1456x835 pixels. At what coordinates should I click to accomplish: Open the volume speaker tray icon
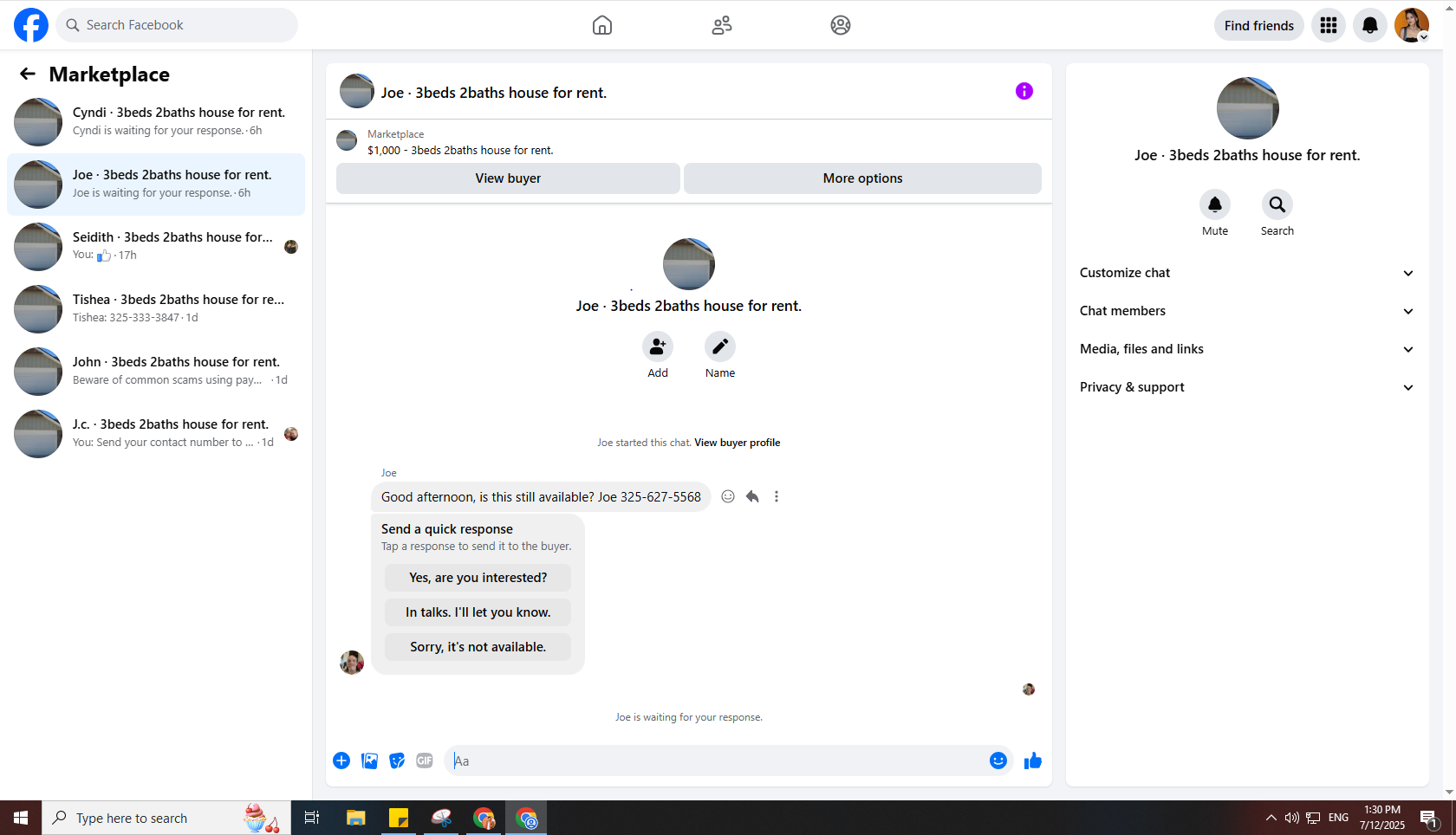[x=1292, y=818]
